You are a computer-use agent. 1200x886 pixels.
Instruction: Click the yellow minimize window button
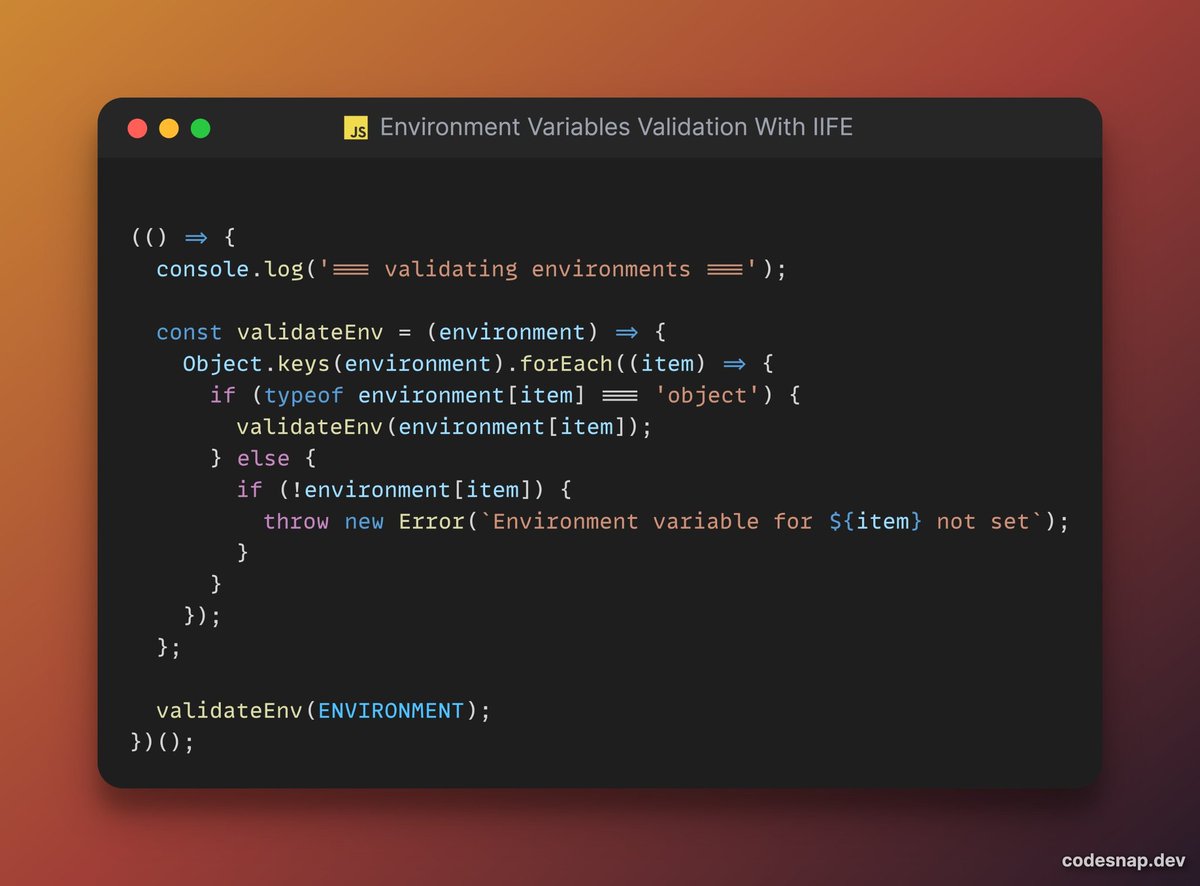[x=169, y=128]
